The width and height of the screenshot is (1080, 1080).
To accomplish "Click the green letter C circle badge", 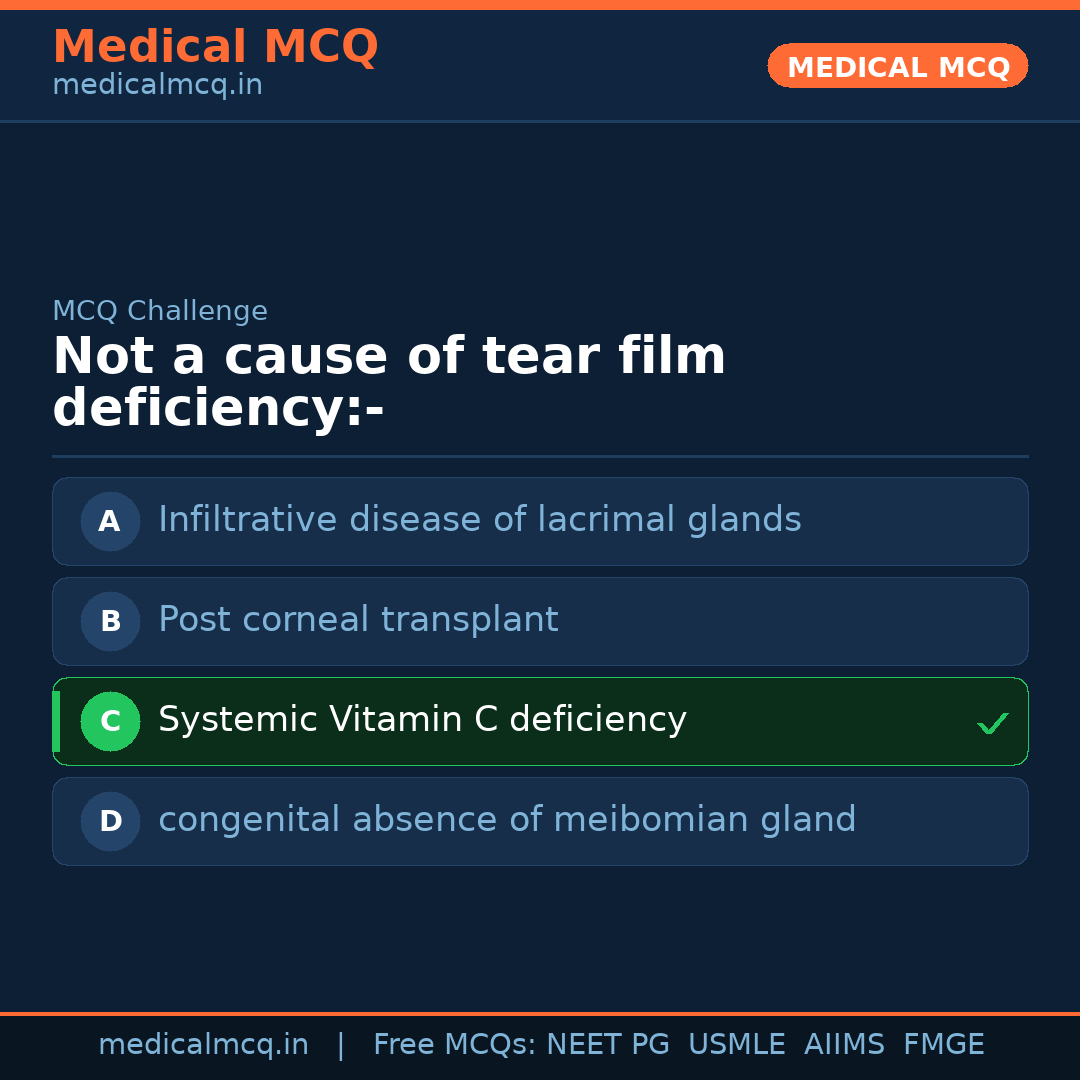I will (x=110, y=721).
